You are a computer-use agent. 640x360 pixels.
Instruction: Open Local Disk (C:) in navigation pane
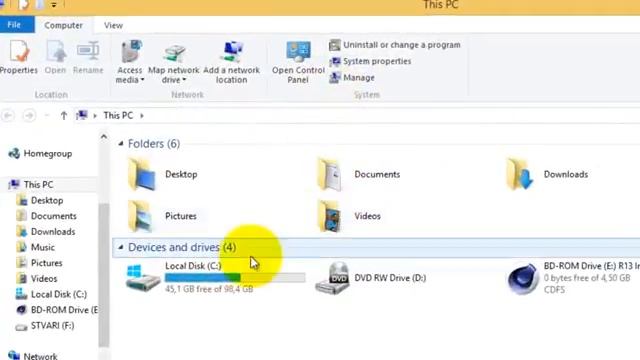[x=51, y=294]
